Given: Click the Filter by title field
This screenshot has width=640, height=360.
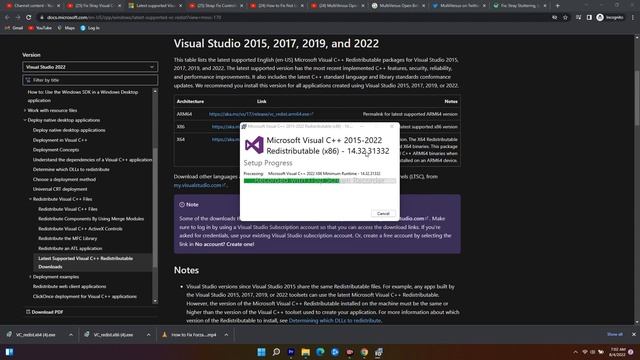Looking at the screenshot, I should tap(90, 80).
